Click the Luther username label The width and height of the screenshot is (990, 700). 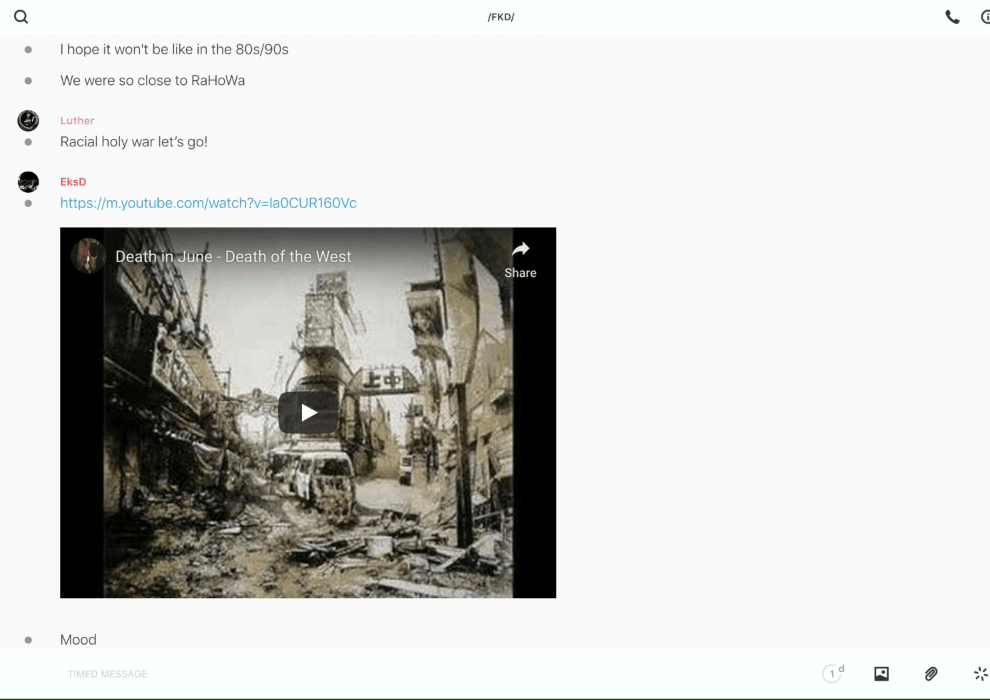[x=77, y=121]
